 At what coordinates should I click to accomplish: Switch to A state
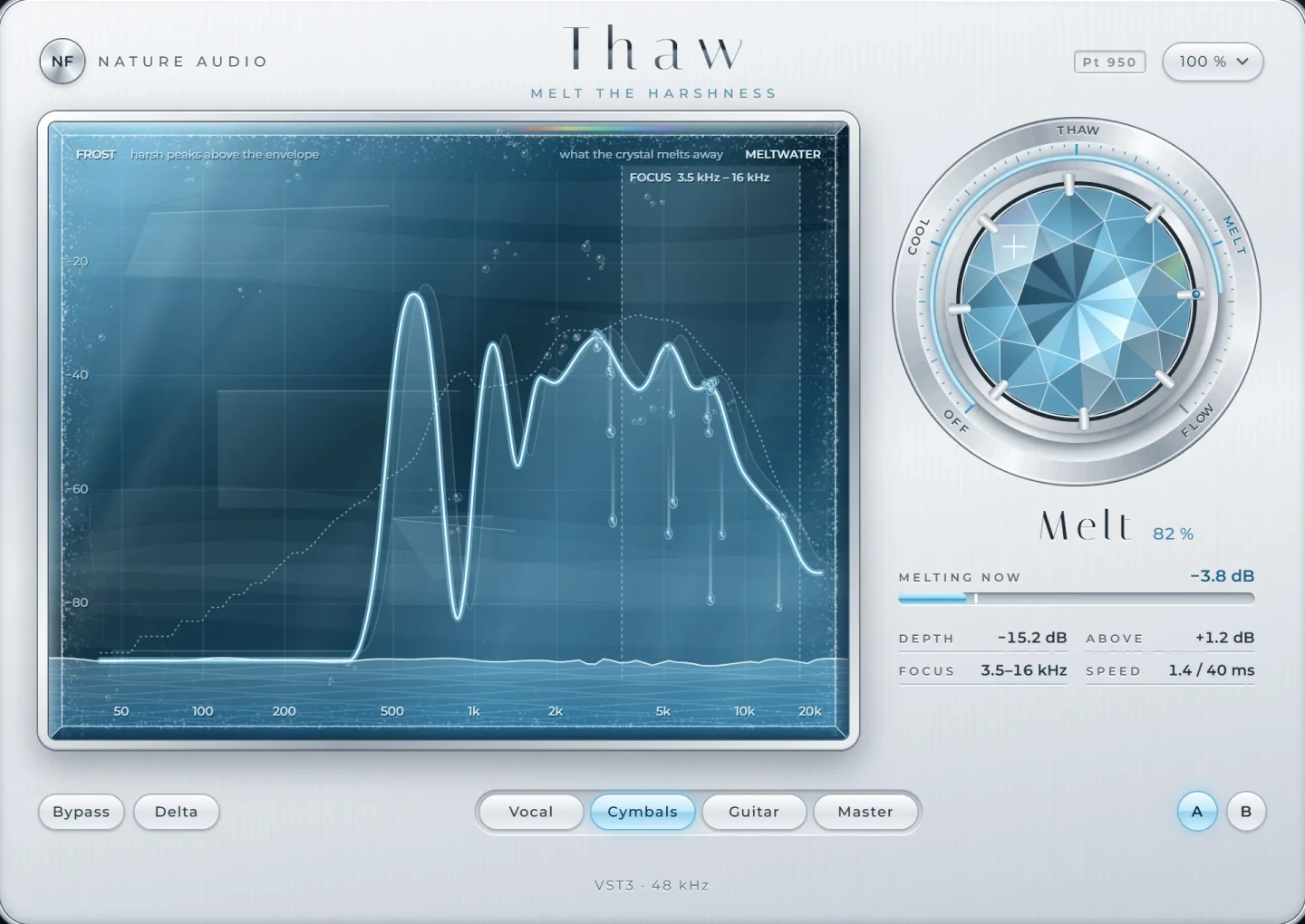click(1197, 812)
